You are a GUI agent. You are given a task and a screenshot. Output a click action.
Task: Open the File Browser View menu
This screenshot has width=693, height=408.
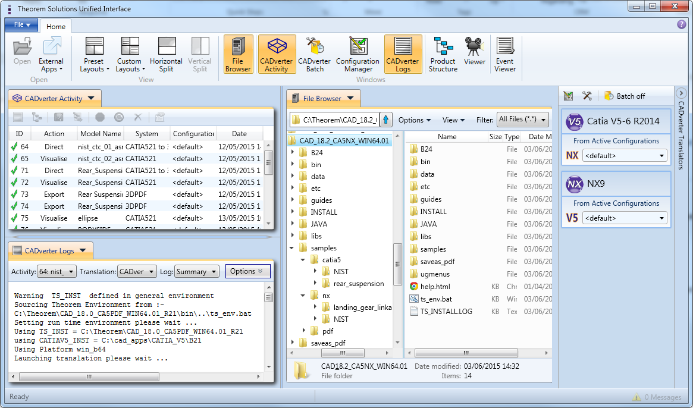(453, 120)
